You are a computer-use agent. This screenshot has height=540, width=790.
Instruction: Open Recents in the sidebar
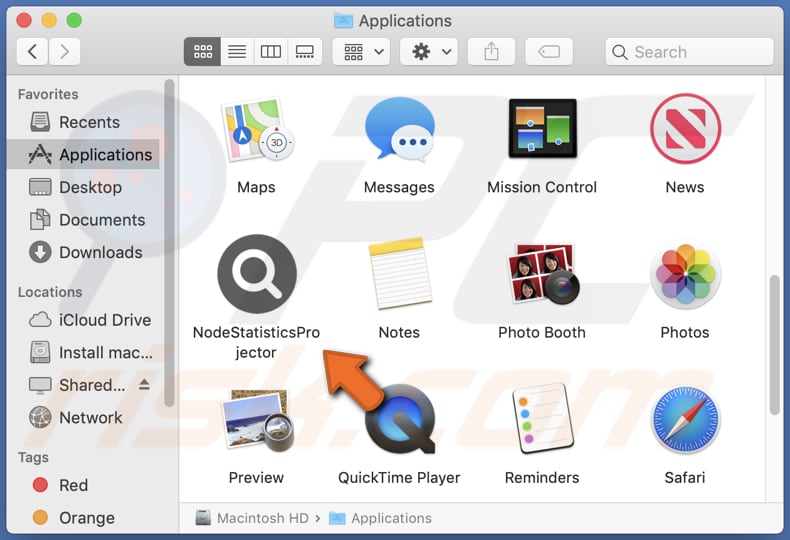coord(83,122)
